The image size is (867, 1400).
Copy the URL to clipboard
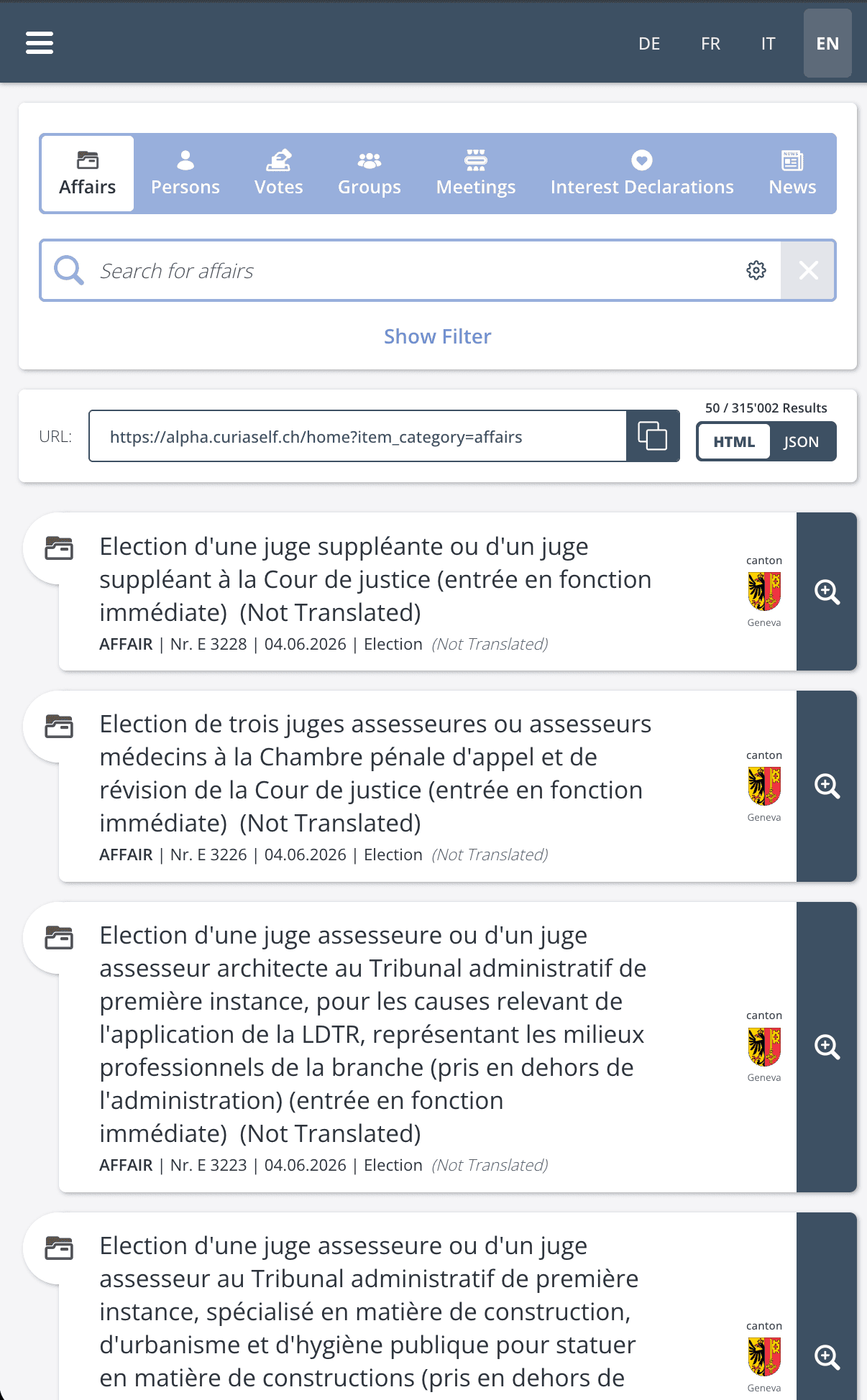pos(653,436)
